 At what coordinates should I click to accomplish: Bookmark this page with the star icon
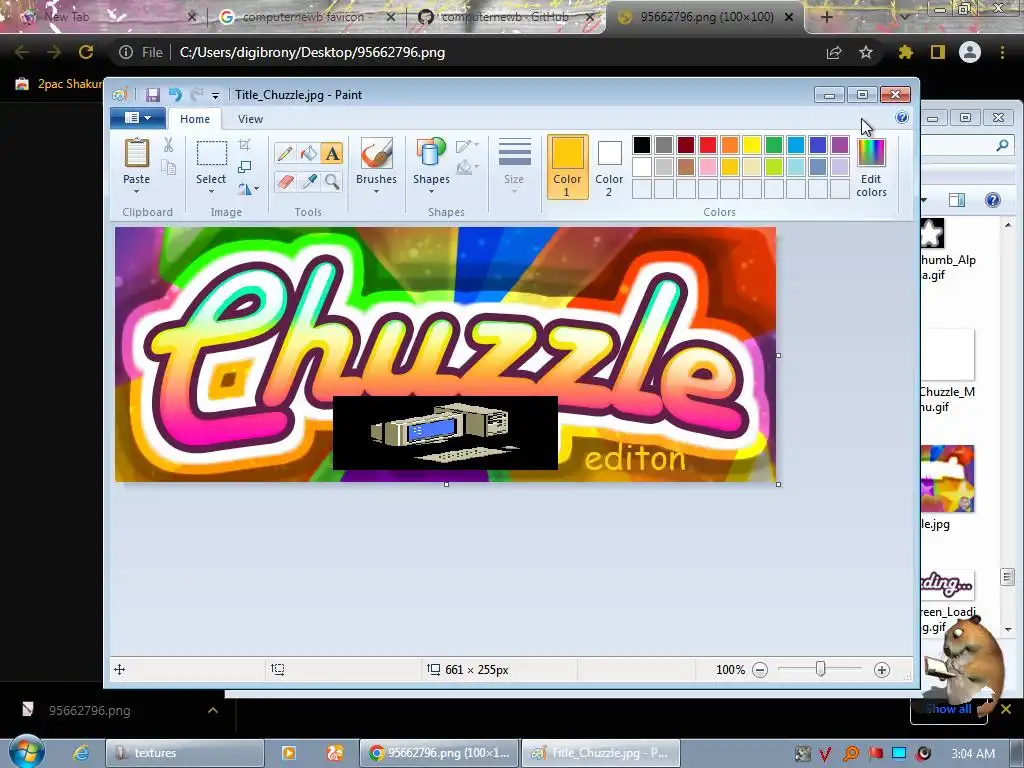(x=866, y=52)
